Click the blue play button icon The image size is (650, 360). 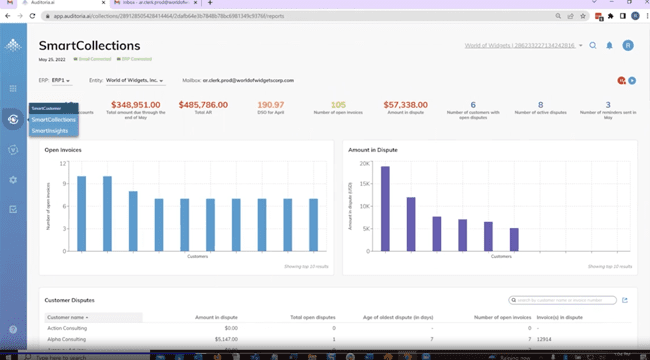[x=632, y=80]
